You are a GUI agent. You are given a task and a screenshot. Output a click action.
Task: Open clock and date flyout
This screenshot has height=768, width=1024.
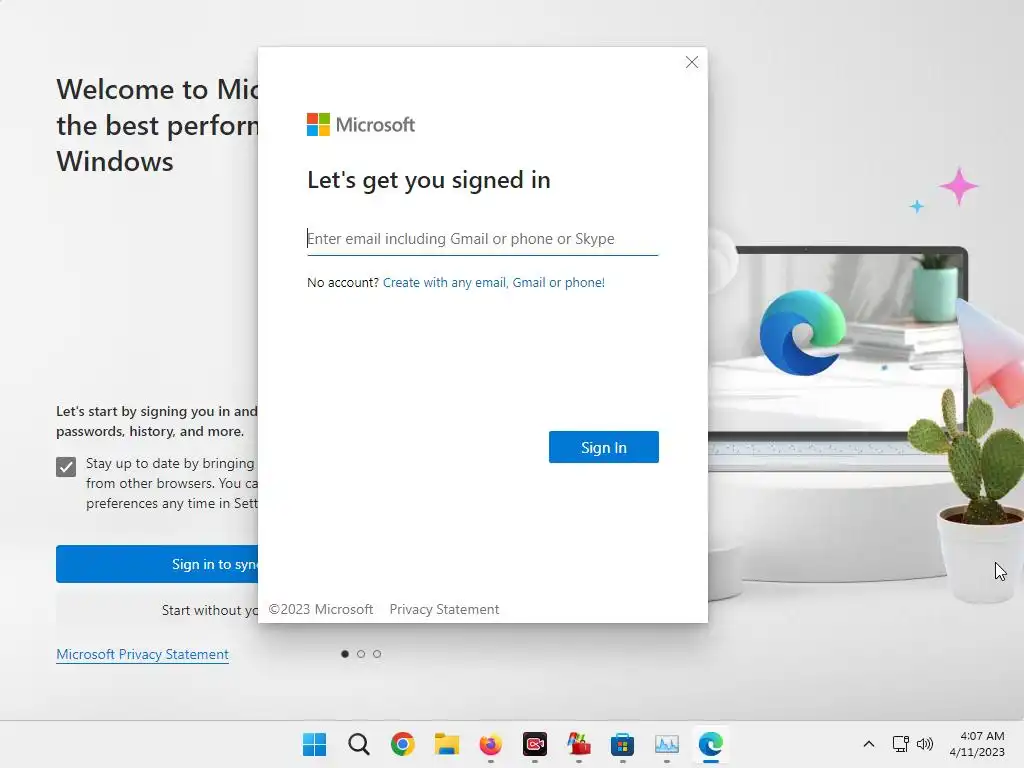click(977, 744)
